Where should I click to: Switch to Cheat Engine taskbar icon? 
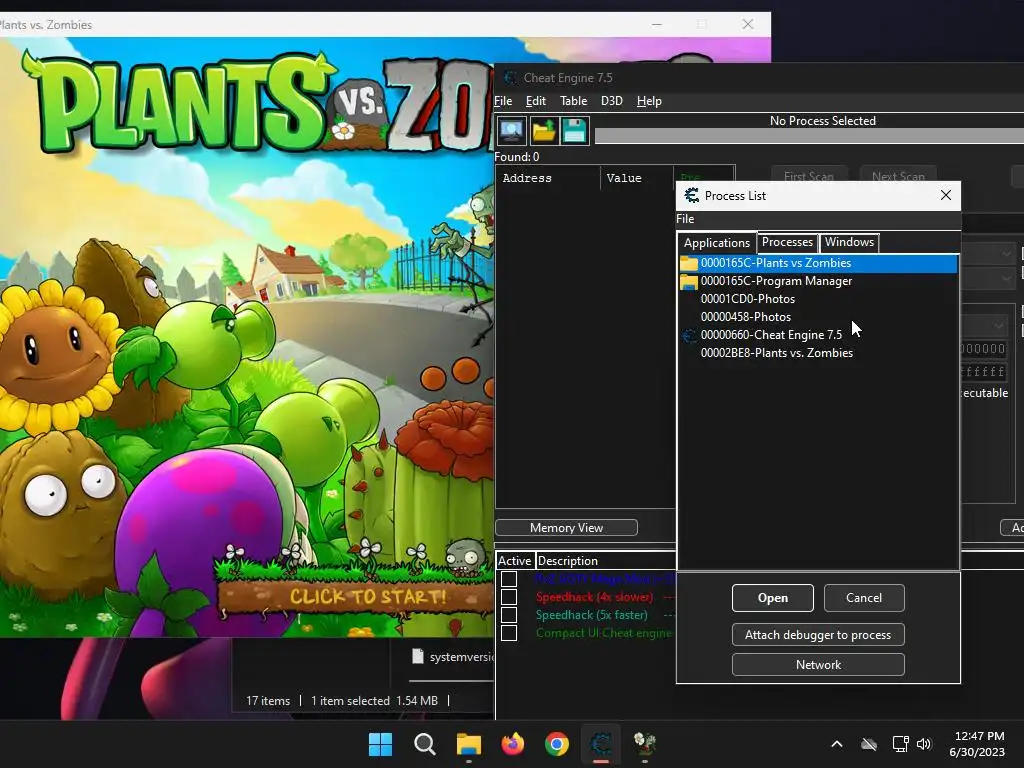pos(601,744)
